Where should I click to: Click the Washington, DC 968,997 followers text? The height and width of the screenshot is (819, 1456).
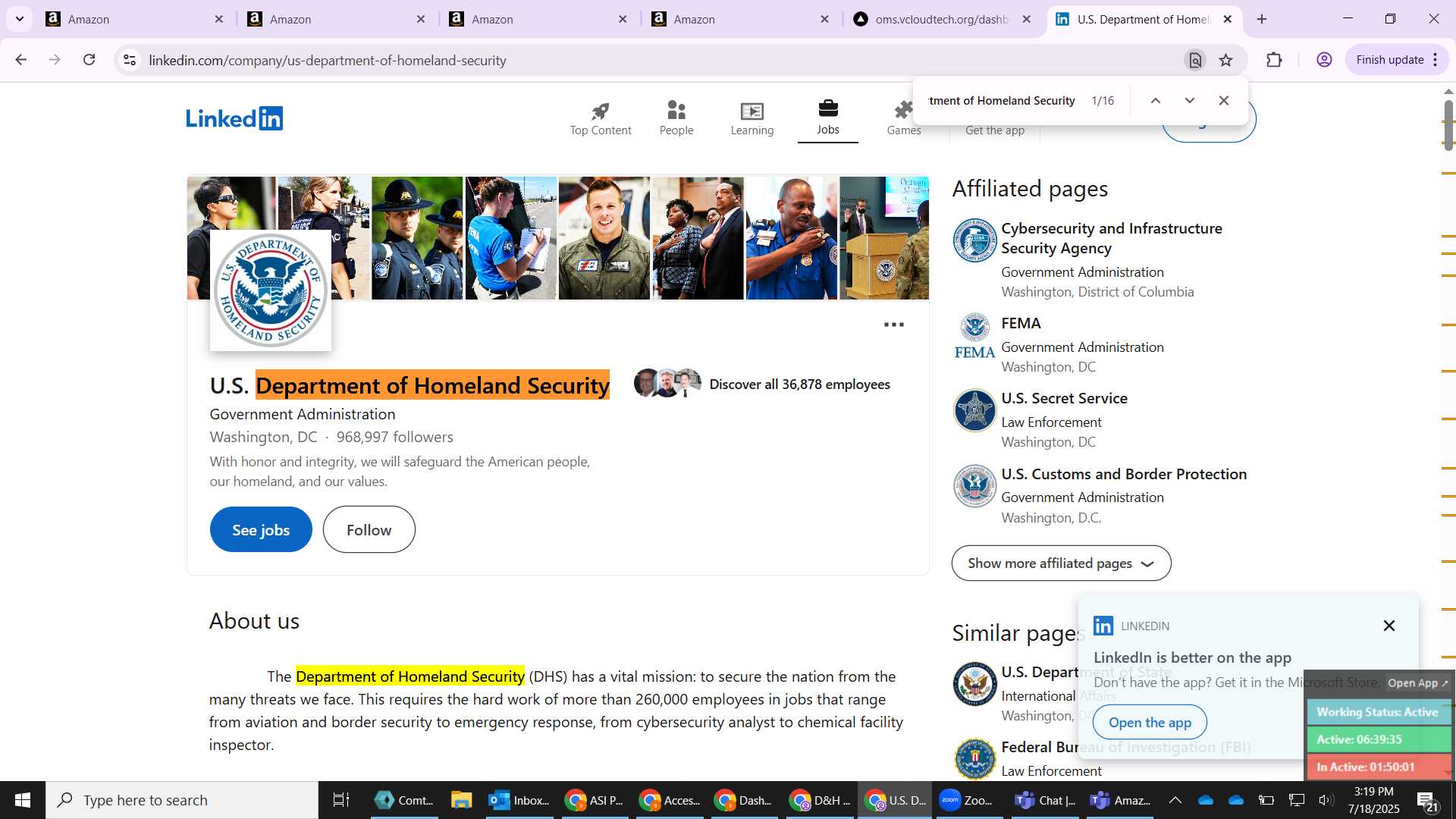(331, 437)
